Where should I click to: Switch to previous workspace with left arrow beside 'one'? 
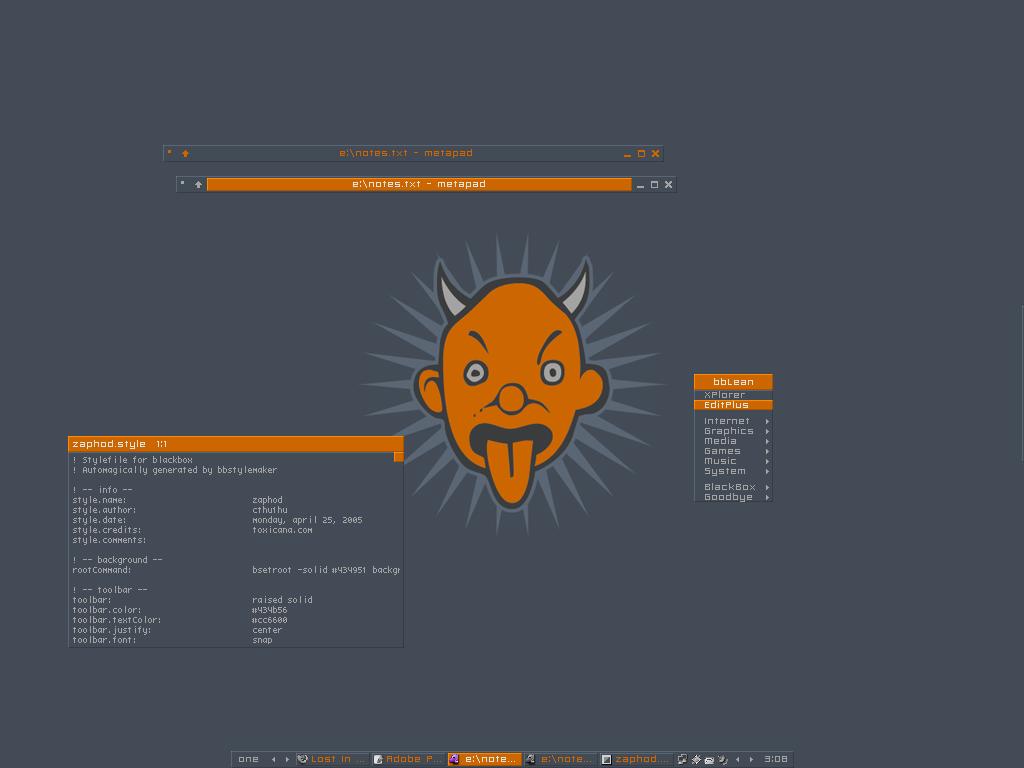tap(274, 760)
